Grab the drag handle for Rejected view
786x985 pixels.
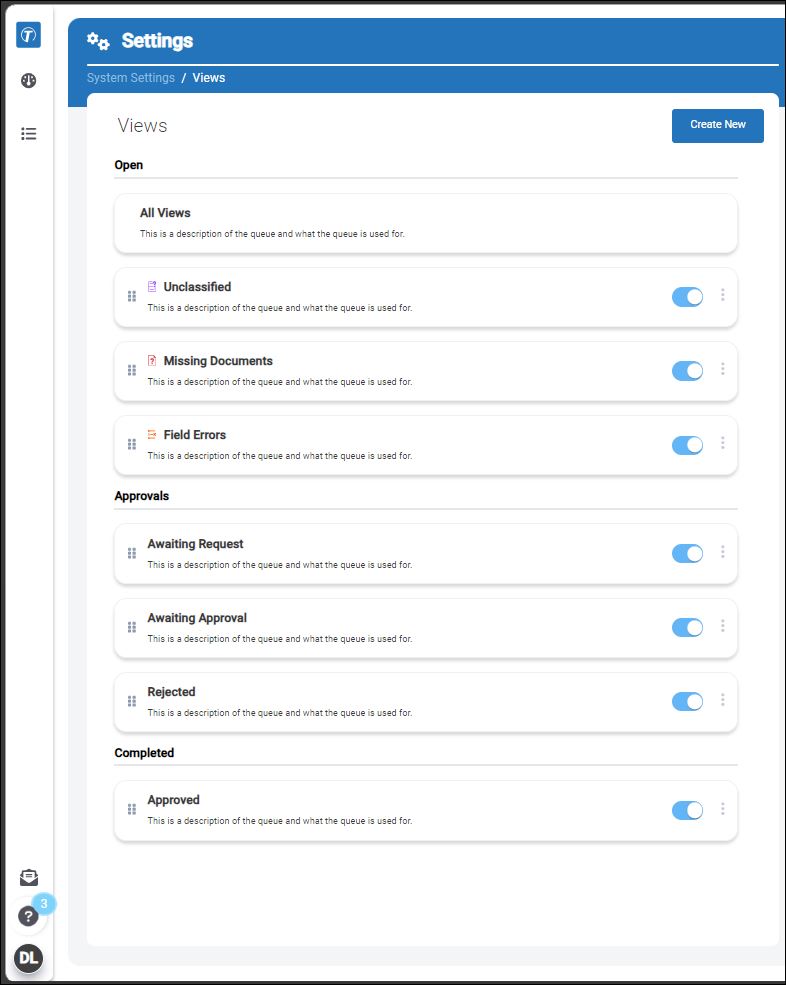(x=132, y=701)
